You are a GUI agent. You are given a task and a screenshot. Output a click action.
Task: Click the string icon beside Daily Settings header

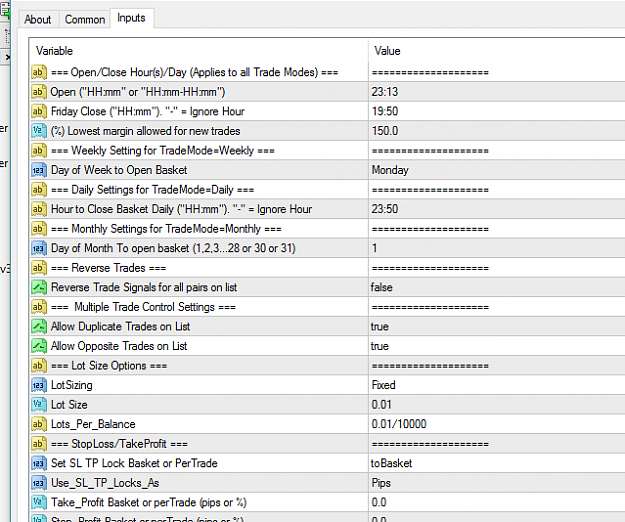pos(39,189)
